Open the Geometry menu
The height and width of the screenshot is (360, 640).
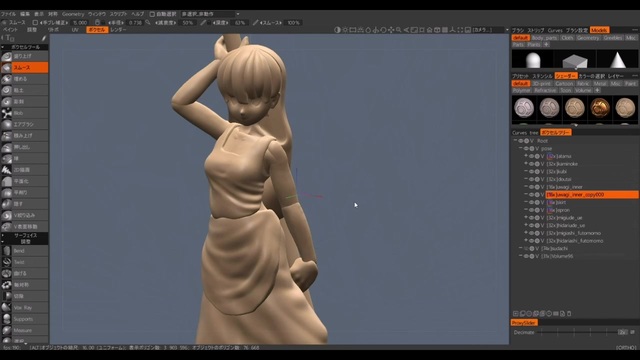tap(73, 14)
